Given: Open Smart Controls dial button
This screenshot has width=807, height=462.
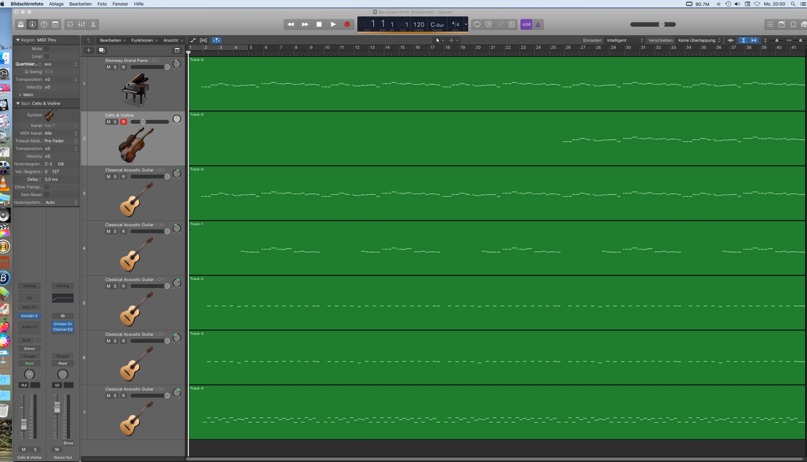Looking at the screenshot, I should click(70, 24).
